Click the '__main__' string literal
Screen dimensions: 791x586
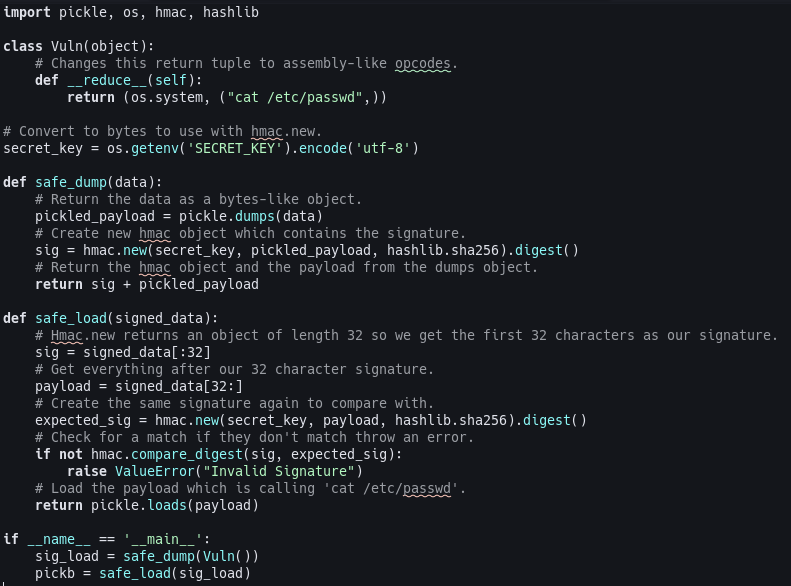pyautogui.click(x=162, y=540)
